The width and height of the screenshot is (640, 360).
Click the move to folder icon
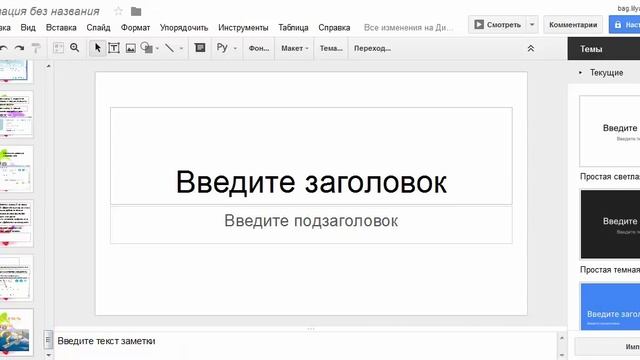[136, 11]
